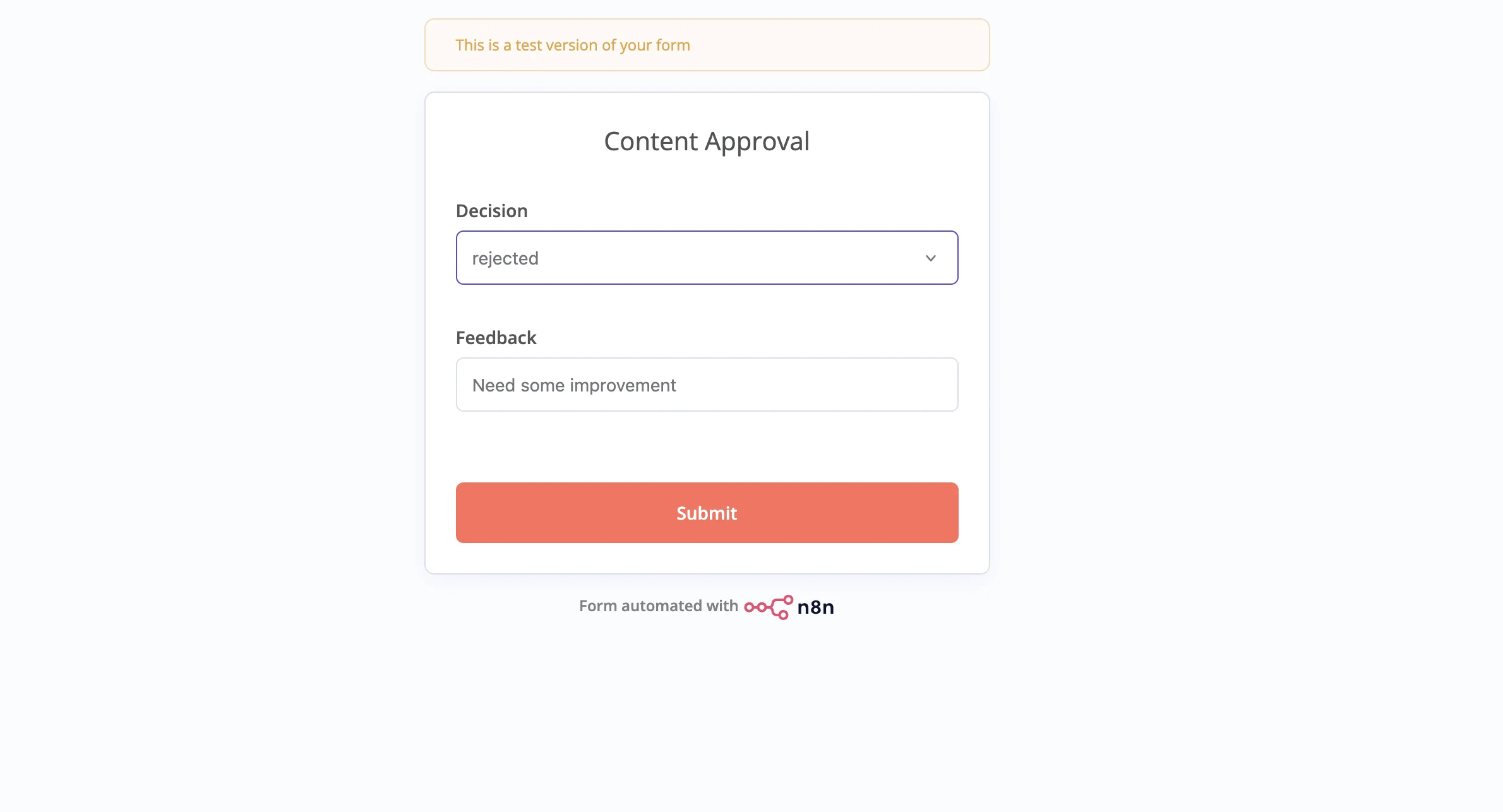
Task: Click the Feedback field label
Action: click(496, 338)
